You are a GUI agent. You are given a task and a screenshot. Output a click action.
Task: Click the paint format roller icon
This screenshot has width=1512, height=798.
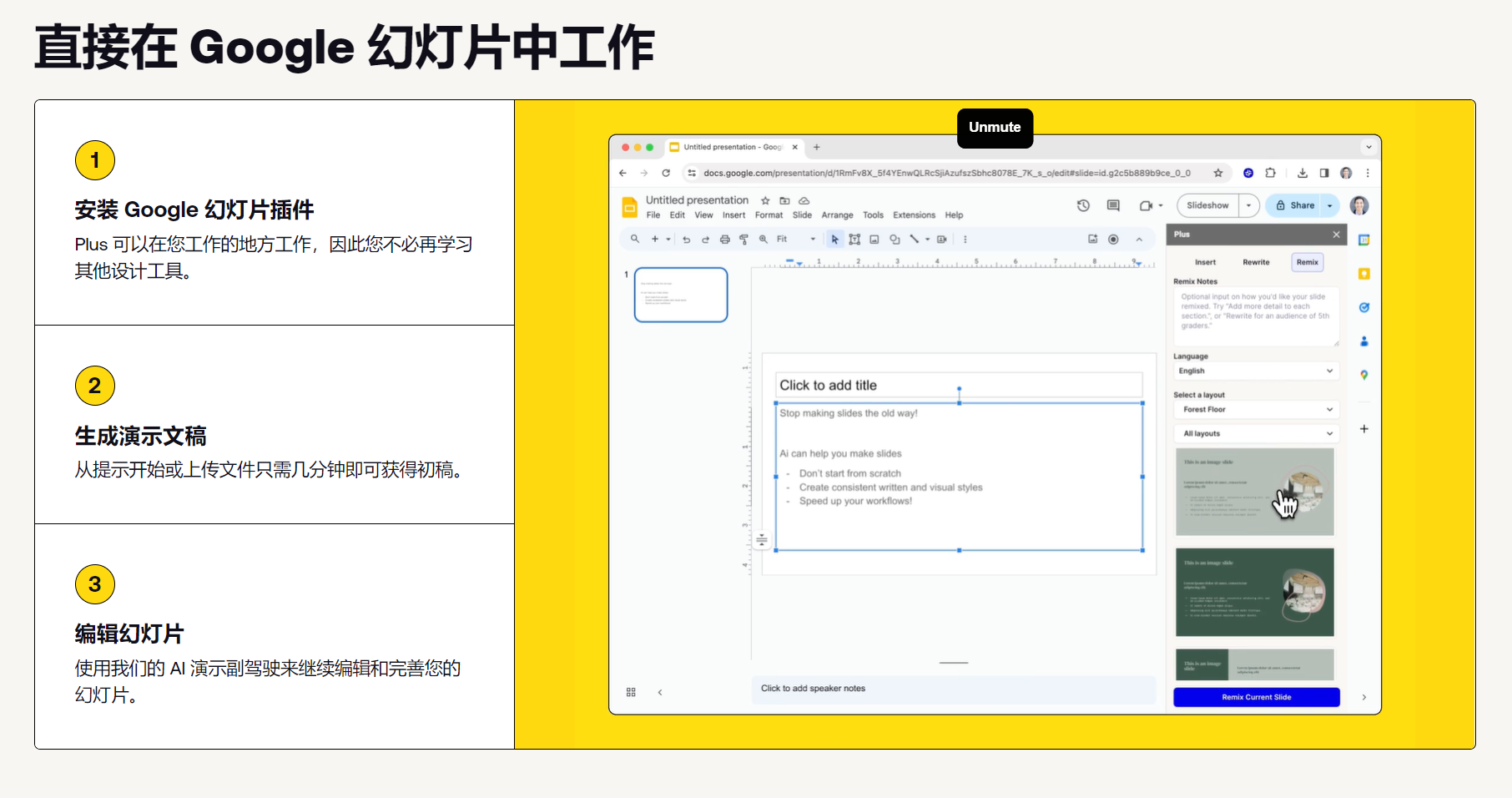743,240
